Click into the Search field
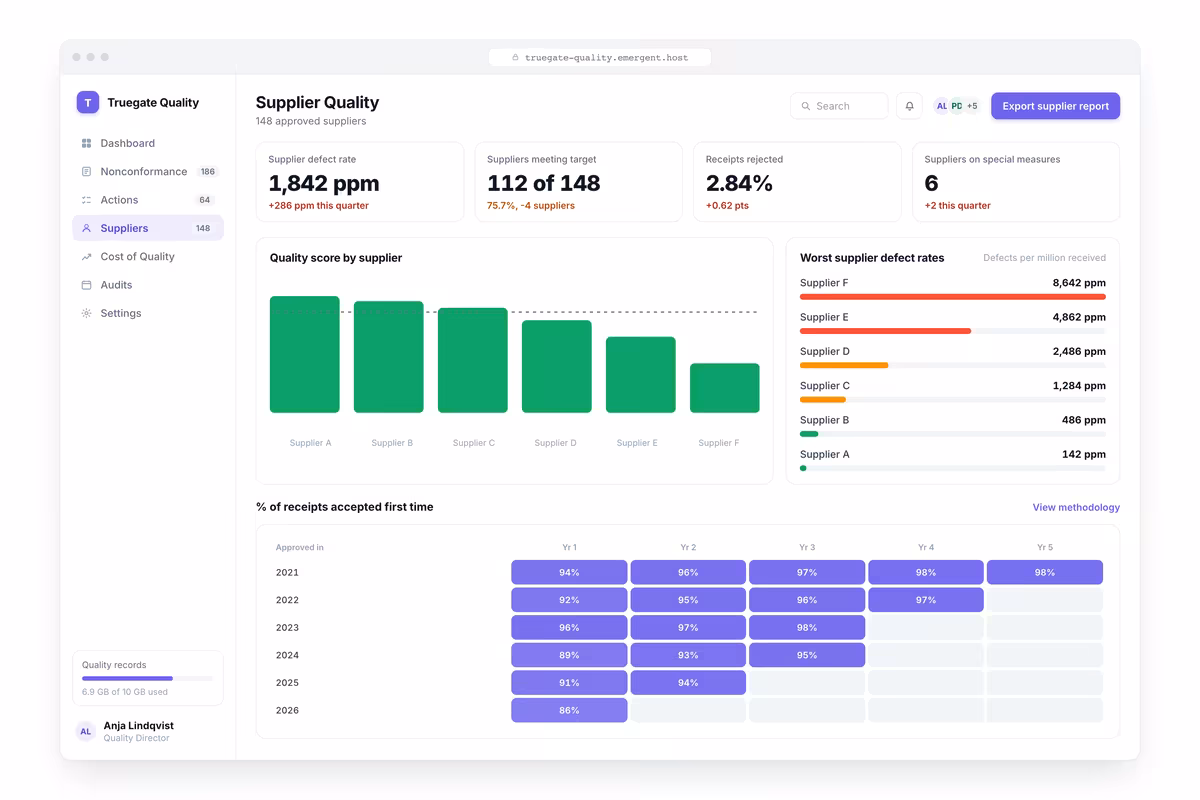Image resolution: width=1200 pixels, height=800 pixels. pos(839,106)
